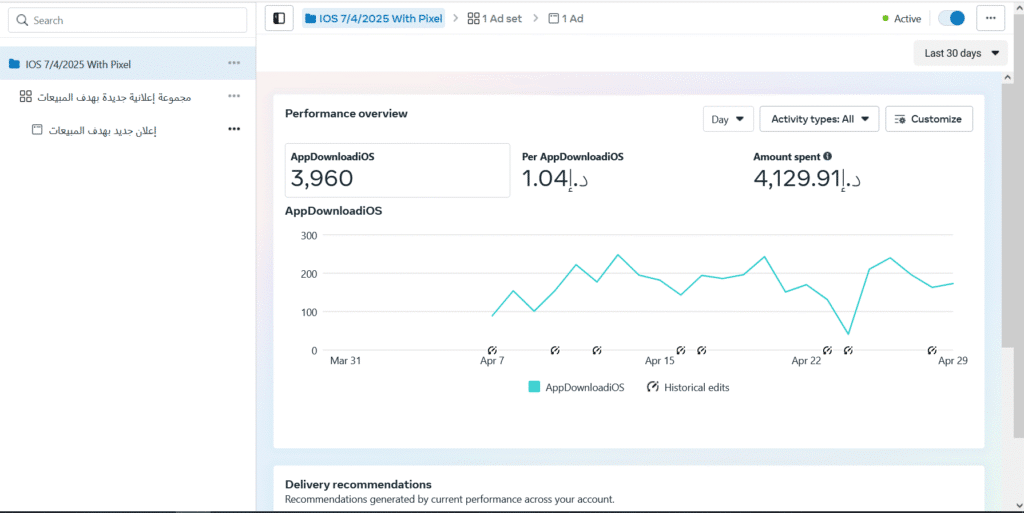The height and width of the screenshot is (513, 1024).
Task: Click the ad set grid icon in sidebar
Action: tap(26, 96)
